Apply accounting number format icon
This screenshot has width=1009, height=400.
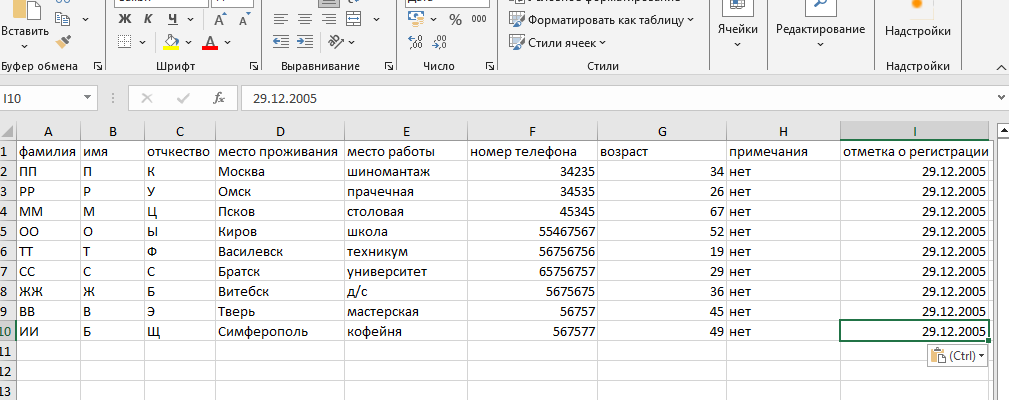click(416, 20)
